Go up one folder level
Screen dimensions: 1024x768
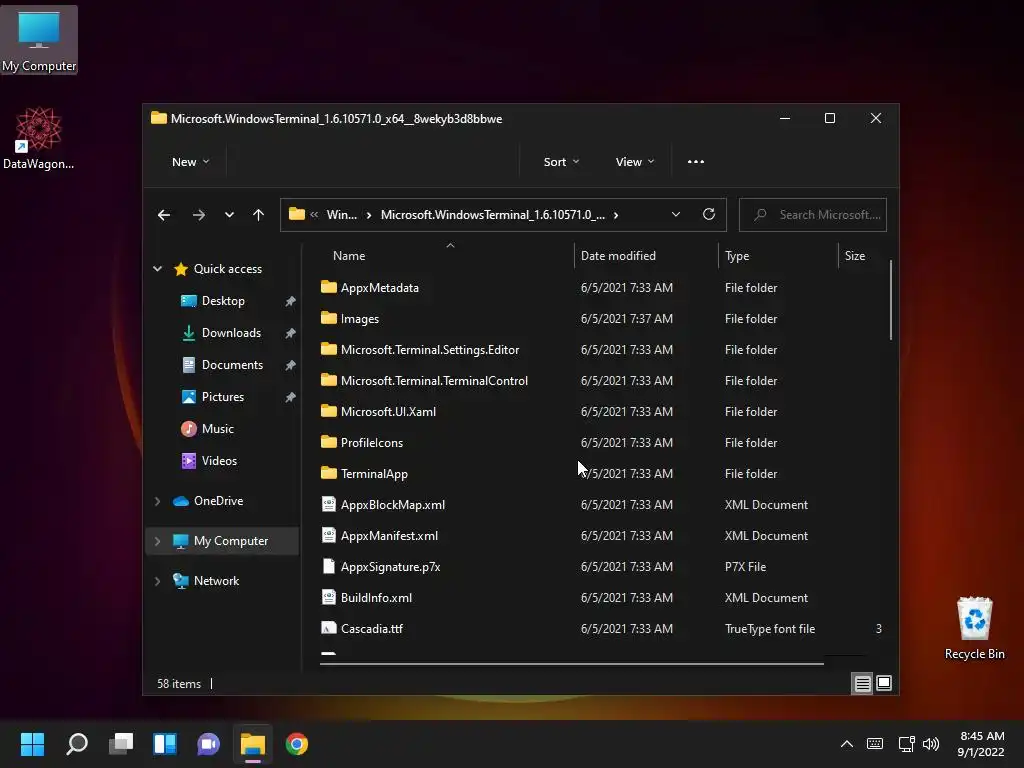pos(259,215)
